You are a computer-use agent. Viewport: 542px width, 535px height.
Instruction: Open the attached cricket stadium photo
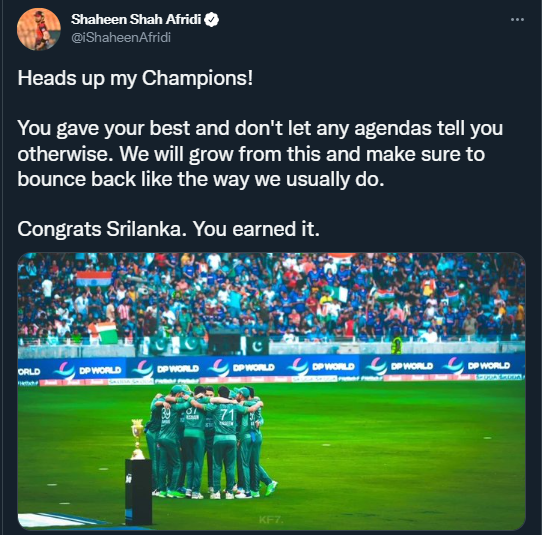point(271,391)
